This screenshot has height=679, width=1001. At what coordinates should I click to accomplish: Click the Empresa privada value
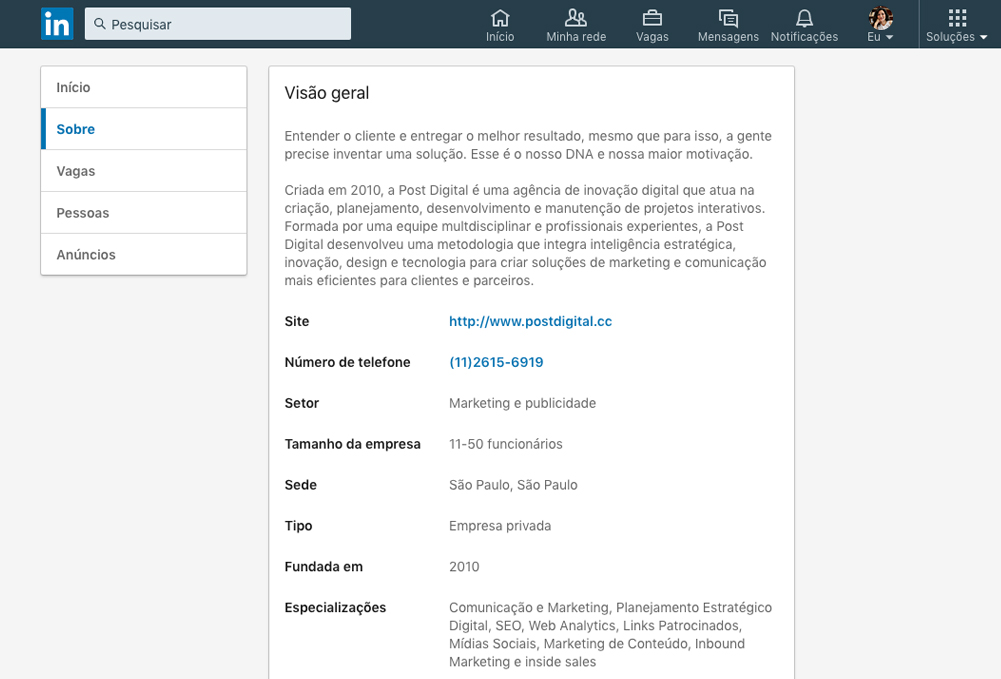coord(500,526)
